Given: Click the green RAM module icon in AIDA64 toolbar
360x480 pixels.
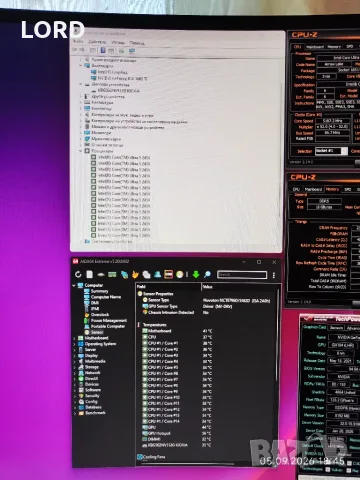Looking at the screenshot, I should 112,275.
